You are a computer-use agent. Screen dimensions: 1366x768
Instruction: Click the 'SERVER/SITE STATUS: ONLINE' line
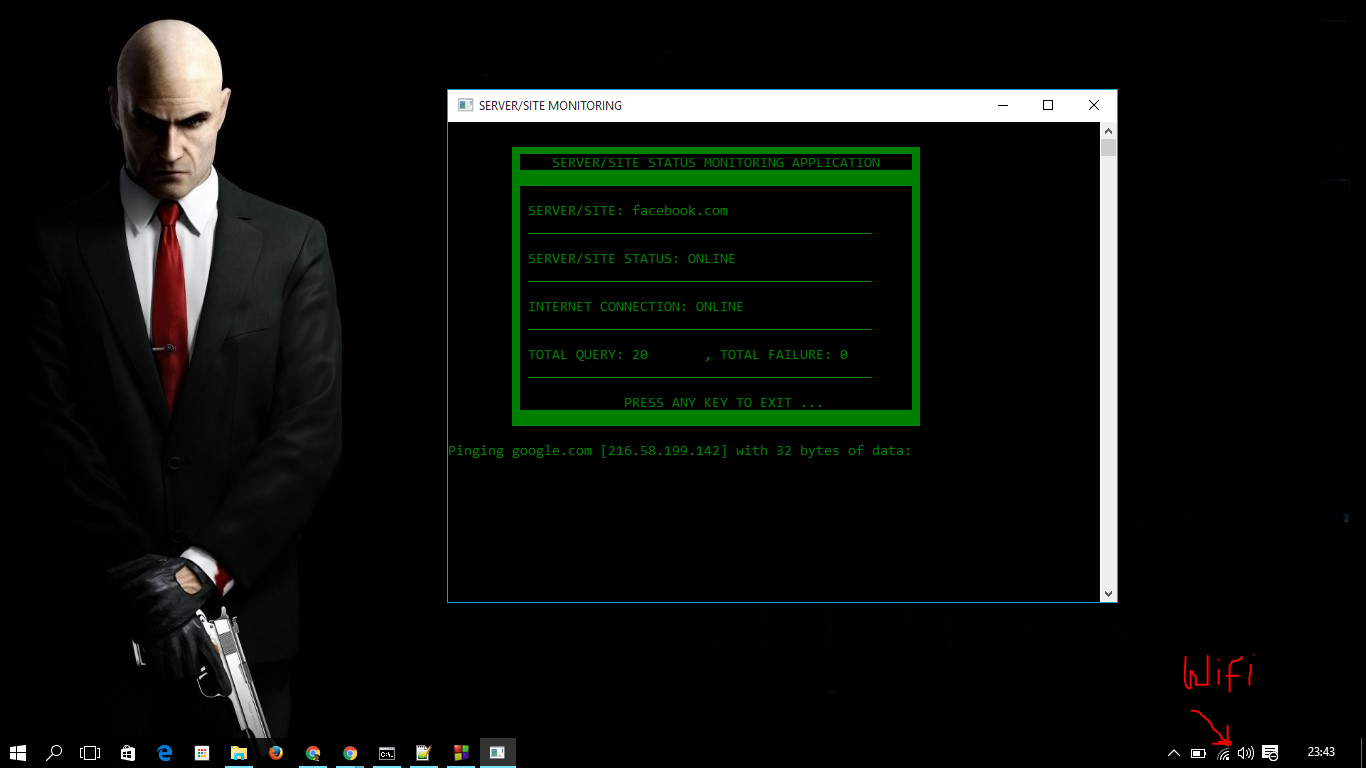coord(632,258)
